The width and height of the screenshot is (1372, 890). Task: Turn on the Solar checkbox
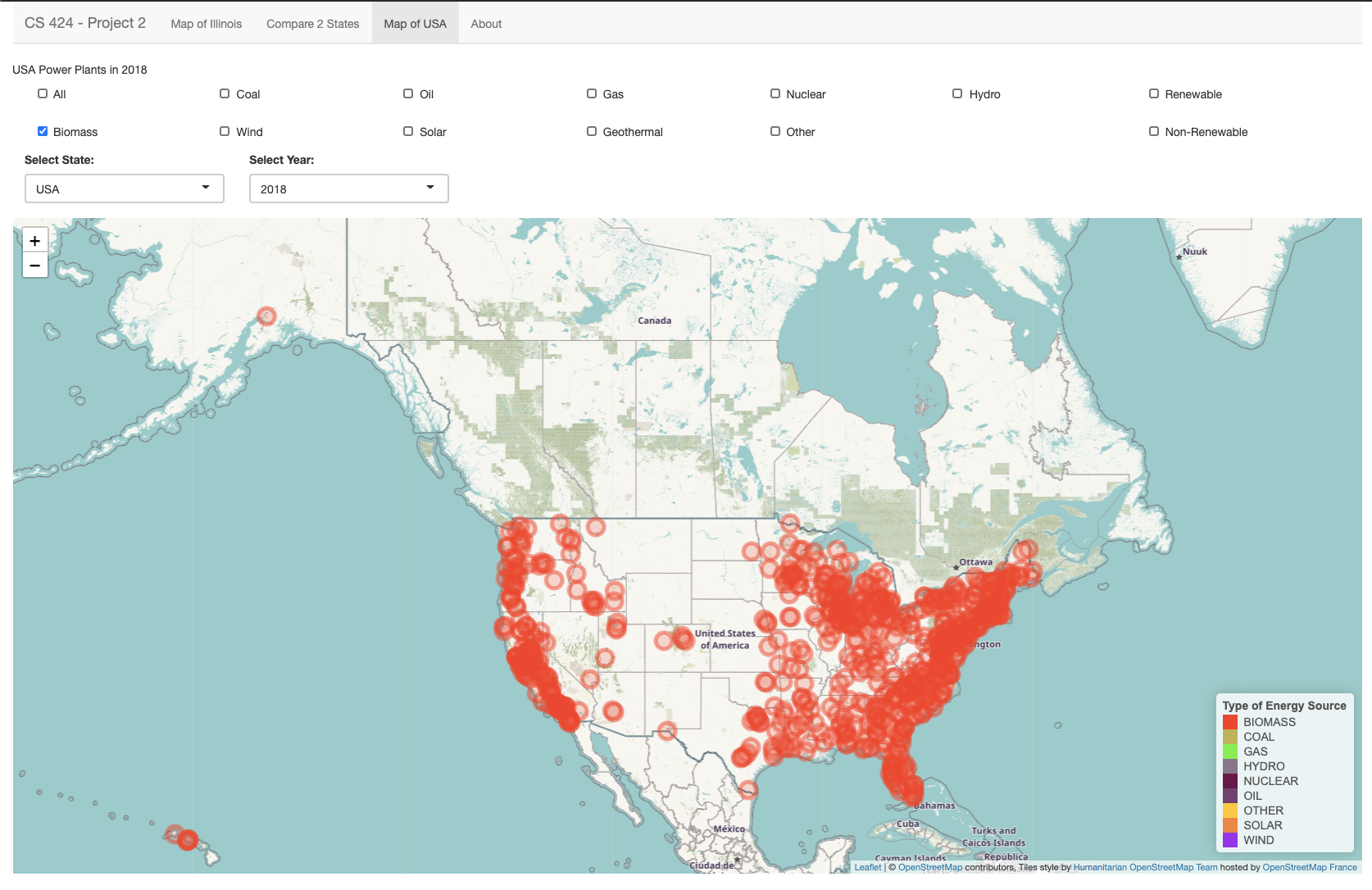tap(408, 131)
